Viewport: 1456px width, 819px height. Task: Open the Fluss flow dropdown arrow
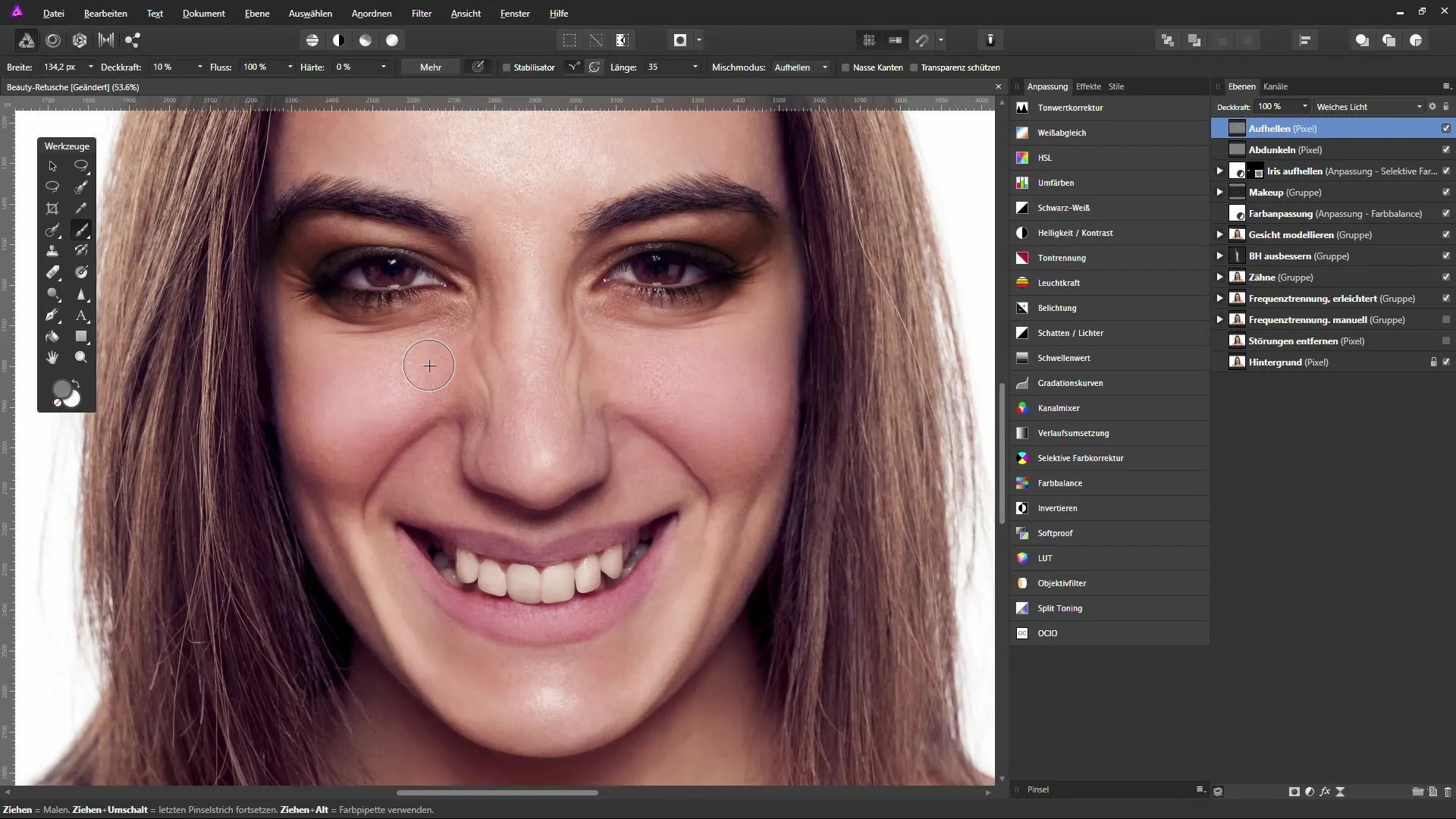pyautogui.click(x=290, y=67)
